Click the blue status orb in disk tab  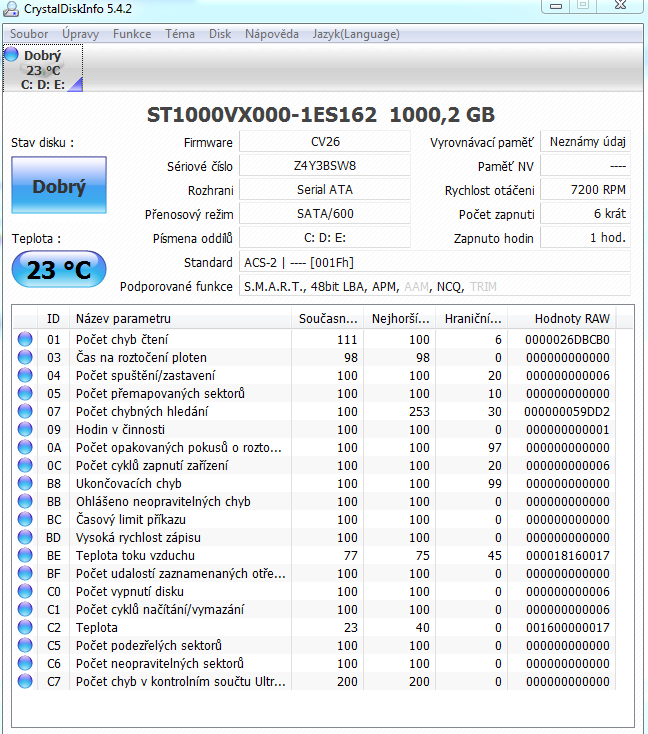pos(12,55)
